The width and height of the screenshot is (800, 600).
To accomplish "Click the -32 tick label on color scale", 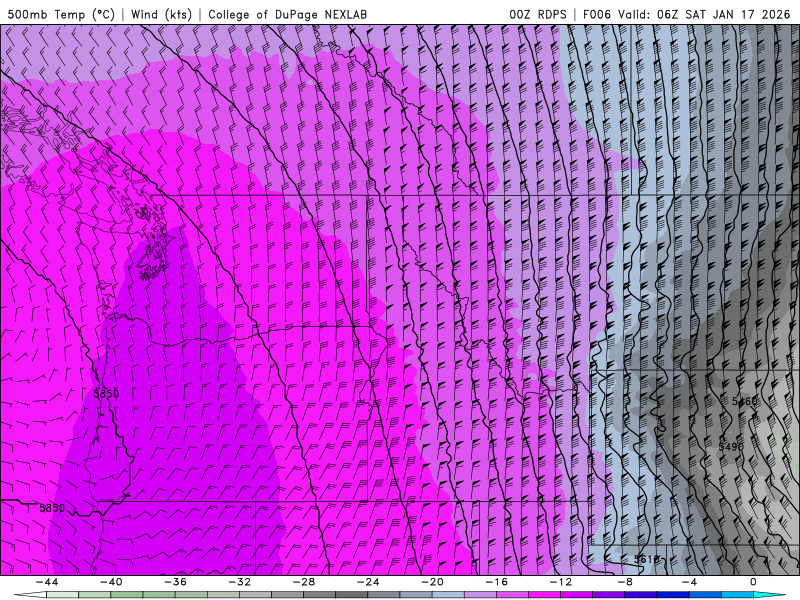I will click(x=240, y=582).
